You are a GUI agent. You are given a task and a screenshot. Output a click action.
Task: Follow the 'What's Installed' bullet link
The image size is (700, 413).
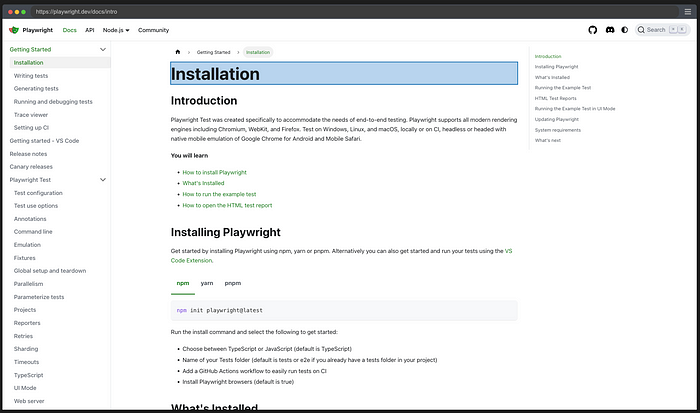[x=203, y=183]
